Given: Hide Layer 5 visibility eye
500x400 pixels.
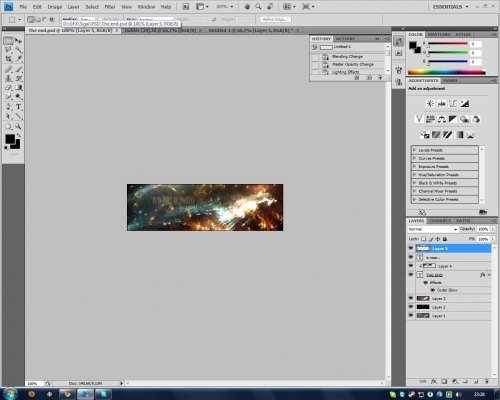Looking at the screenshot, I should (x=411, y=248).
